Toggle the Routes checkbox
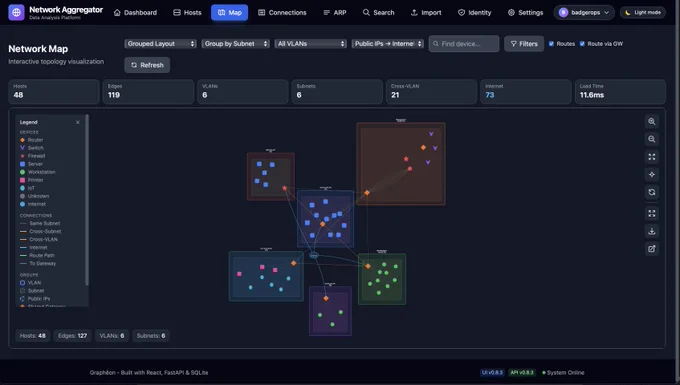This screenshot has height=385, width=680. point(551,44)
